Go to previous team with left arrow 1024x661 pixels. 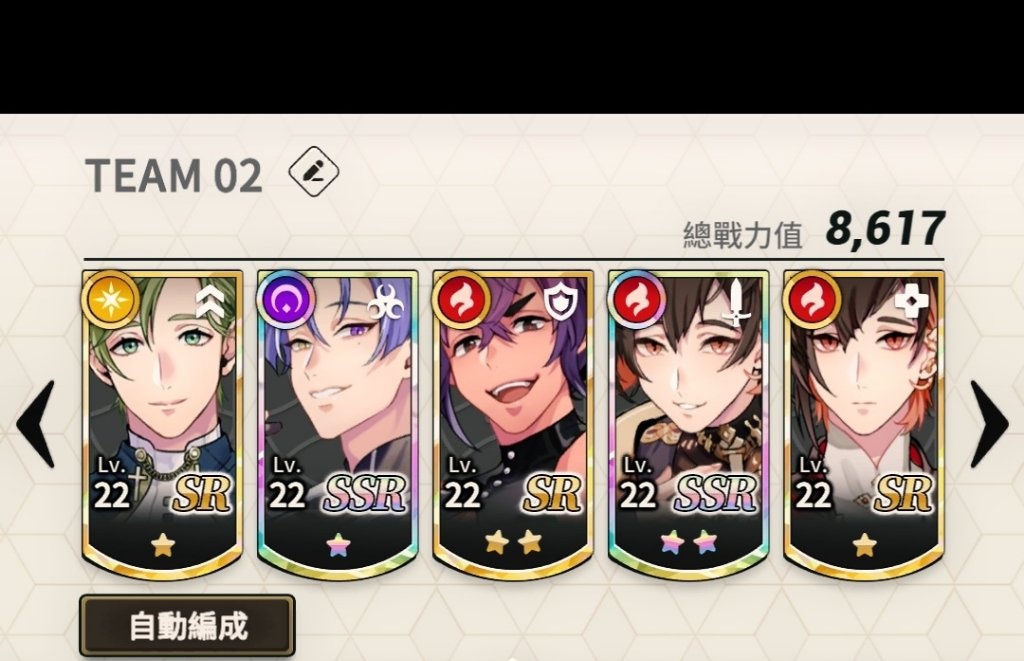[36, 424]
